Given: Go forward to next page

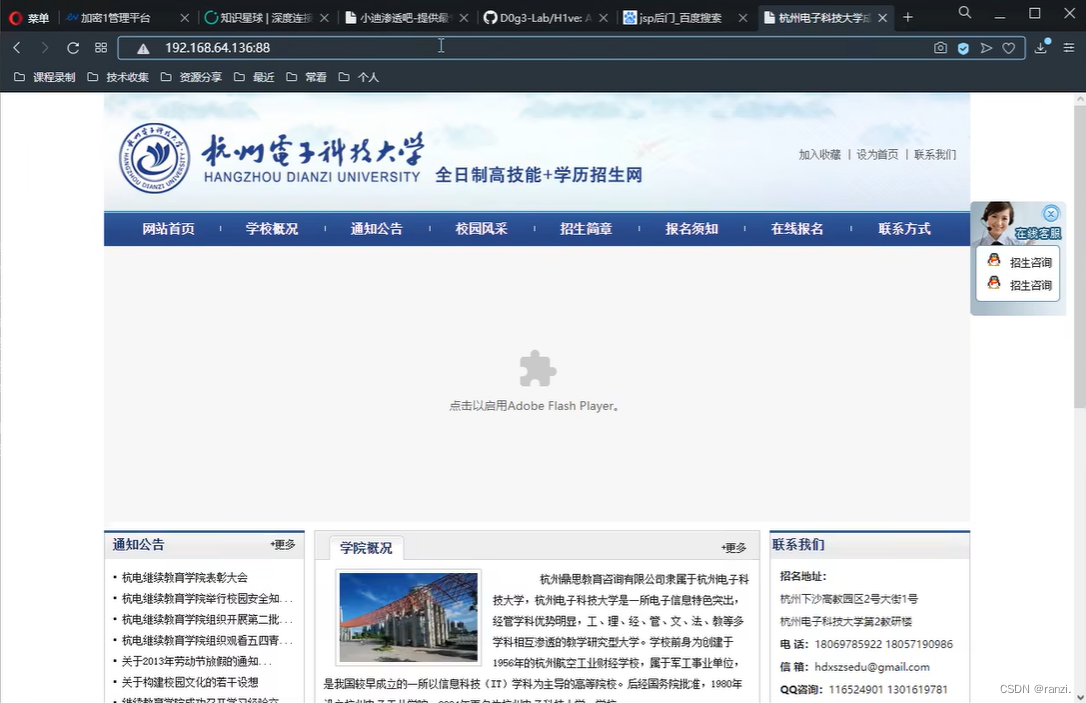Looking at the screenshot, I should [x=45, y=48].
